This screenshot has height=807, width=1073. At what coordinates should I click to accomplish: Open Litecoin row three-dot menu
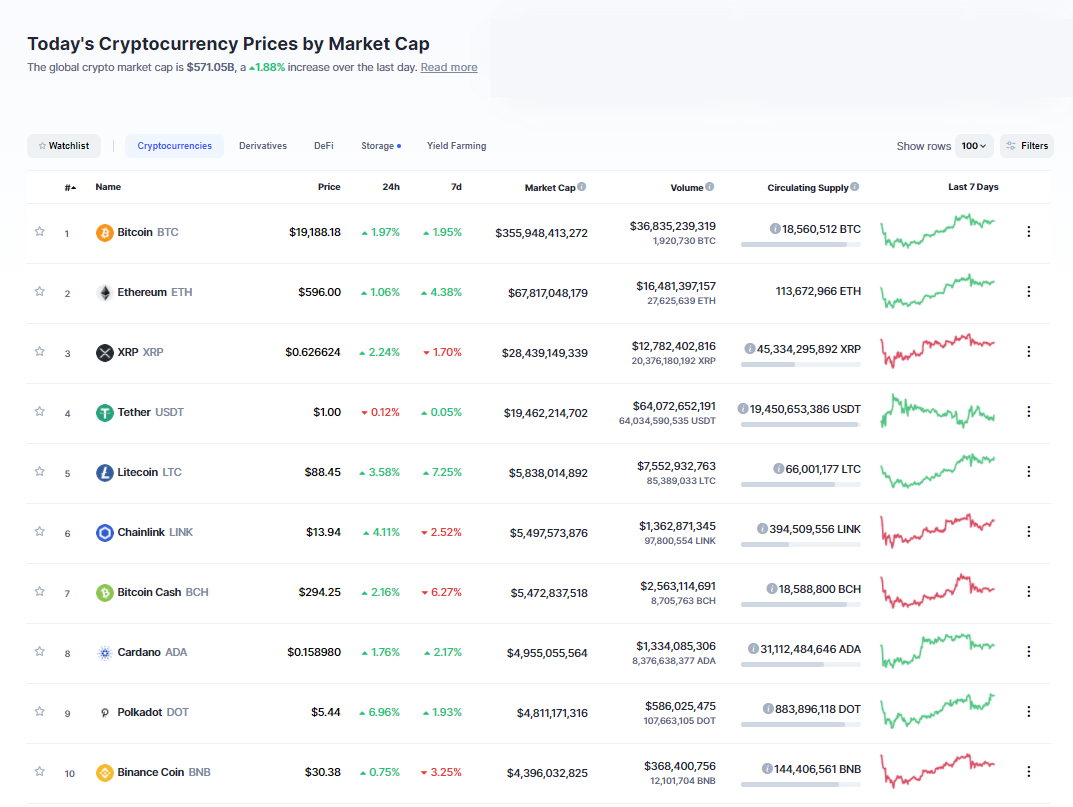point(1029,472)
